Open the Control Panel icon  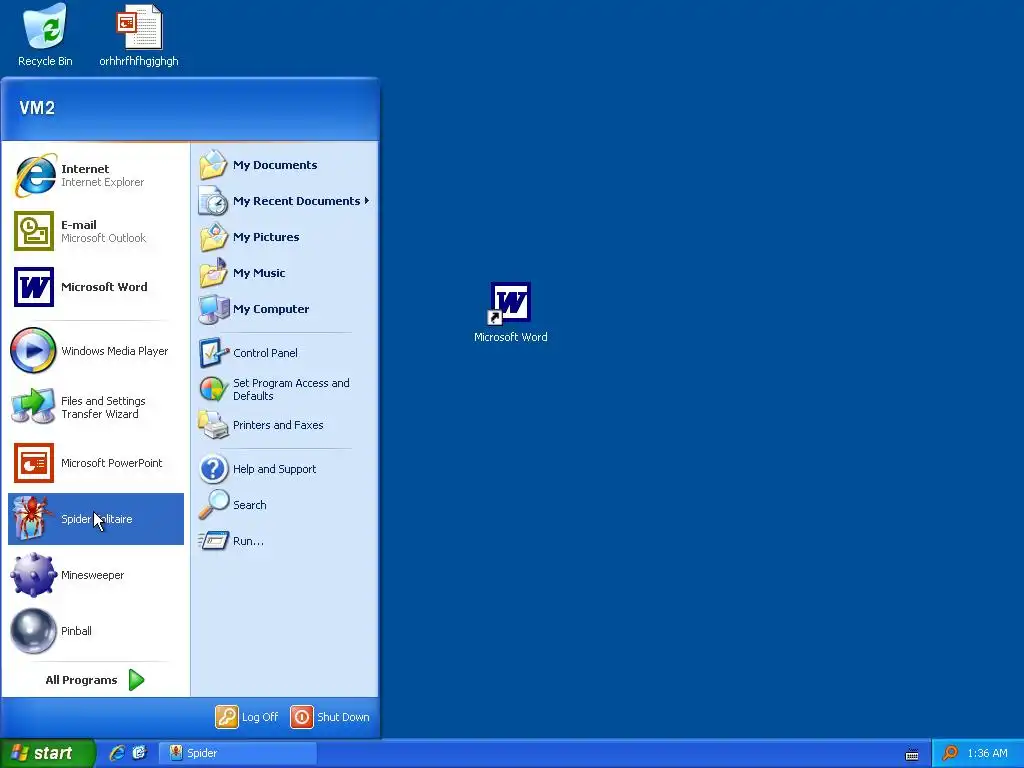(x=214, y=353)
